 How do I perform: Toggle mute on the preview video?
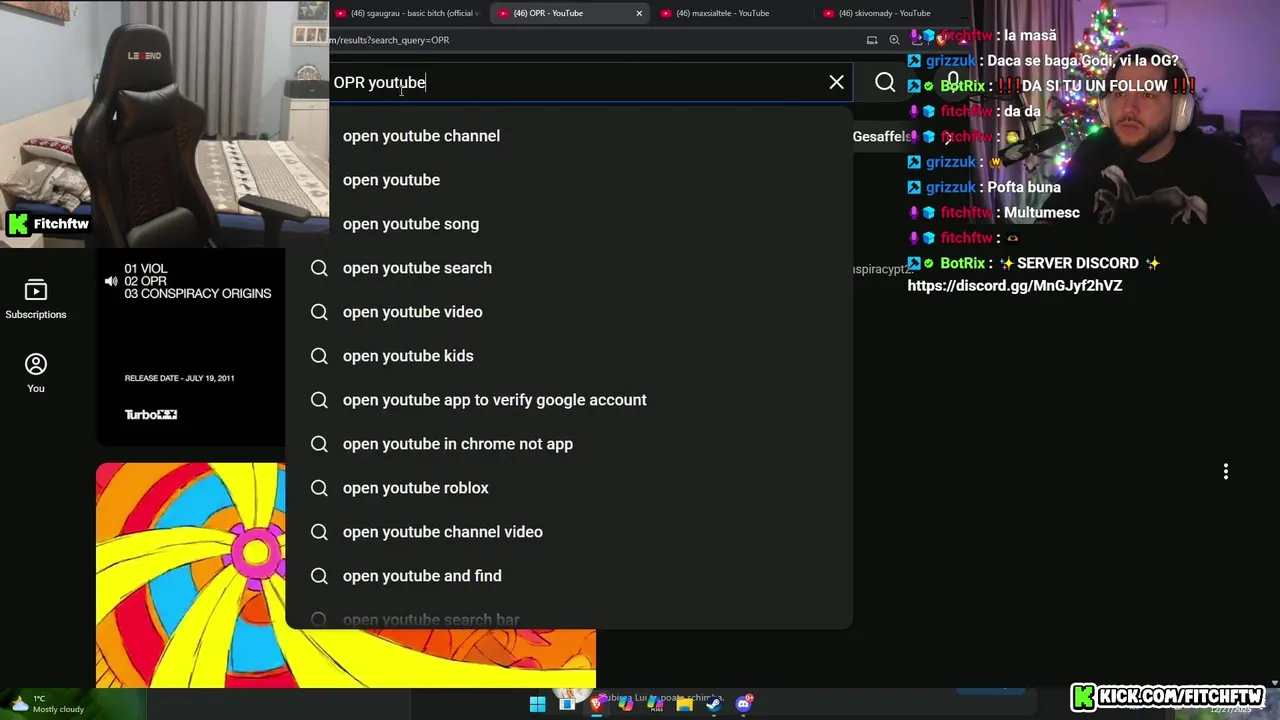(111, 281)
